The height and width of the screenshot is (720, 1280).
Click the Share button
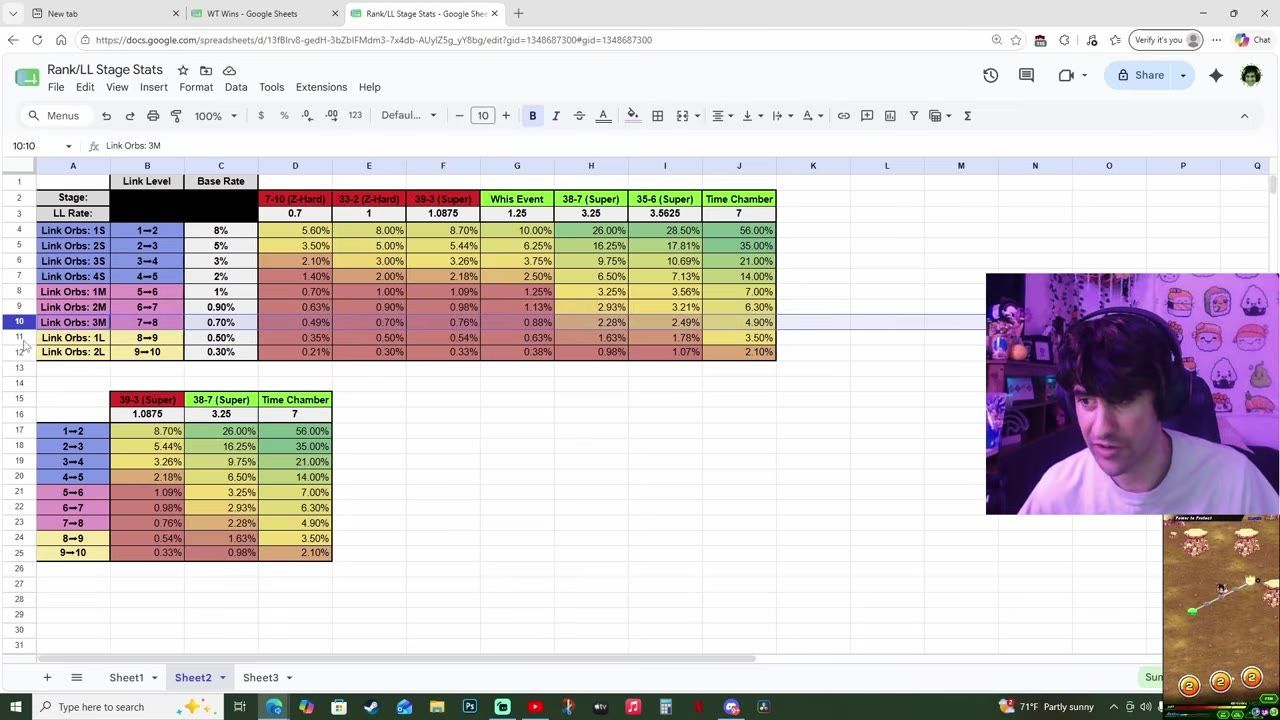[1140, 75]
